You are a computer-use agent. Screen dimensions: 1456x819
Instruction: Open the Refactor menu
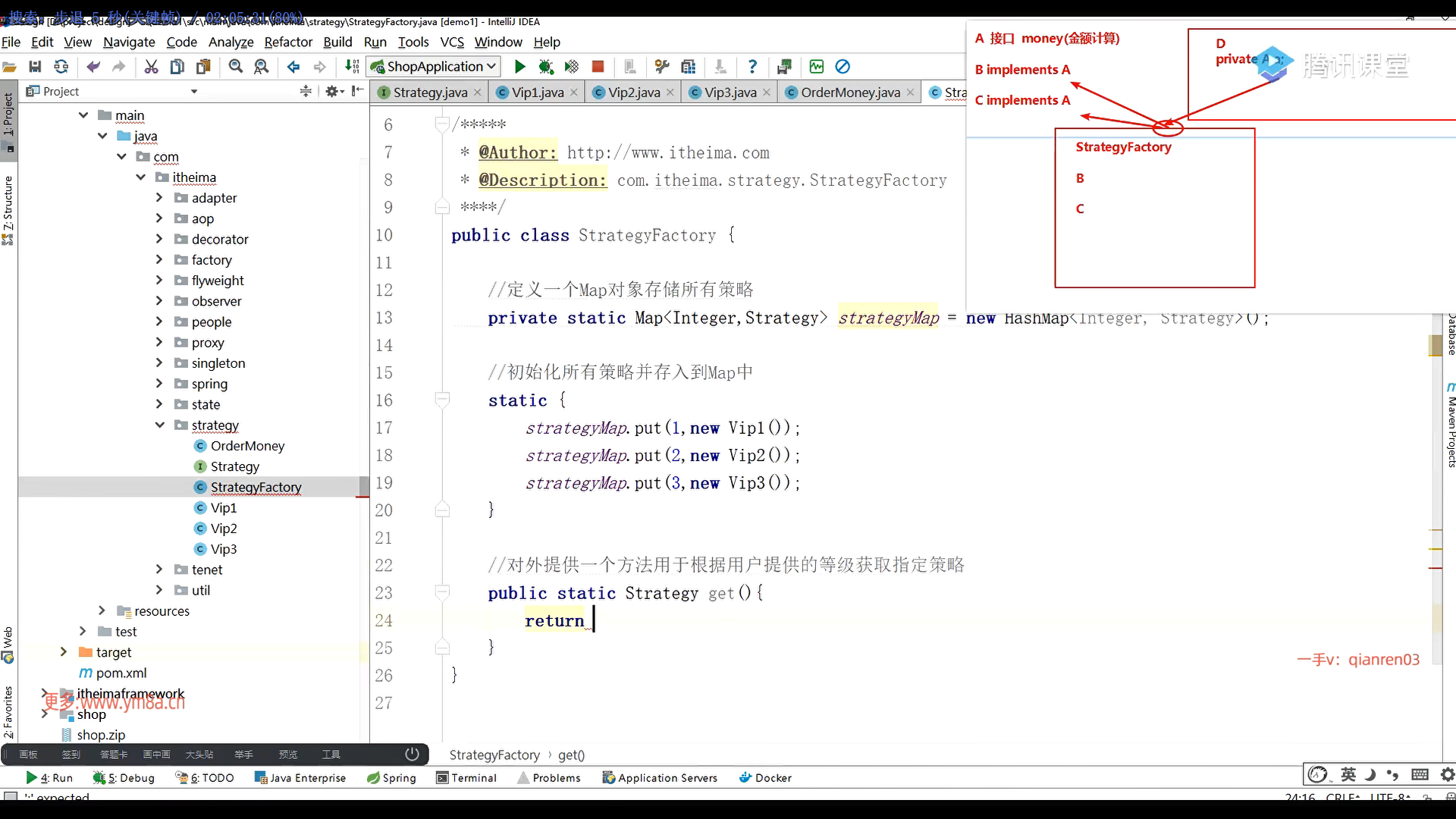click(x=288, y=42)
